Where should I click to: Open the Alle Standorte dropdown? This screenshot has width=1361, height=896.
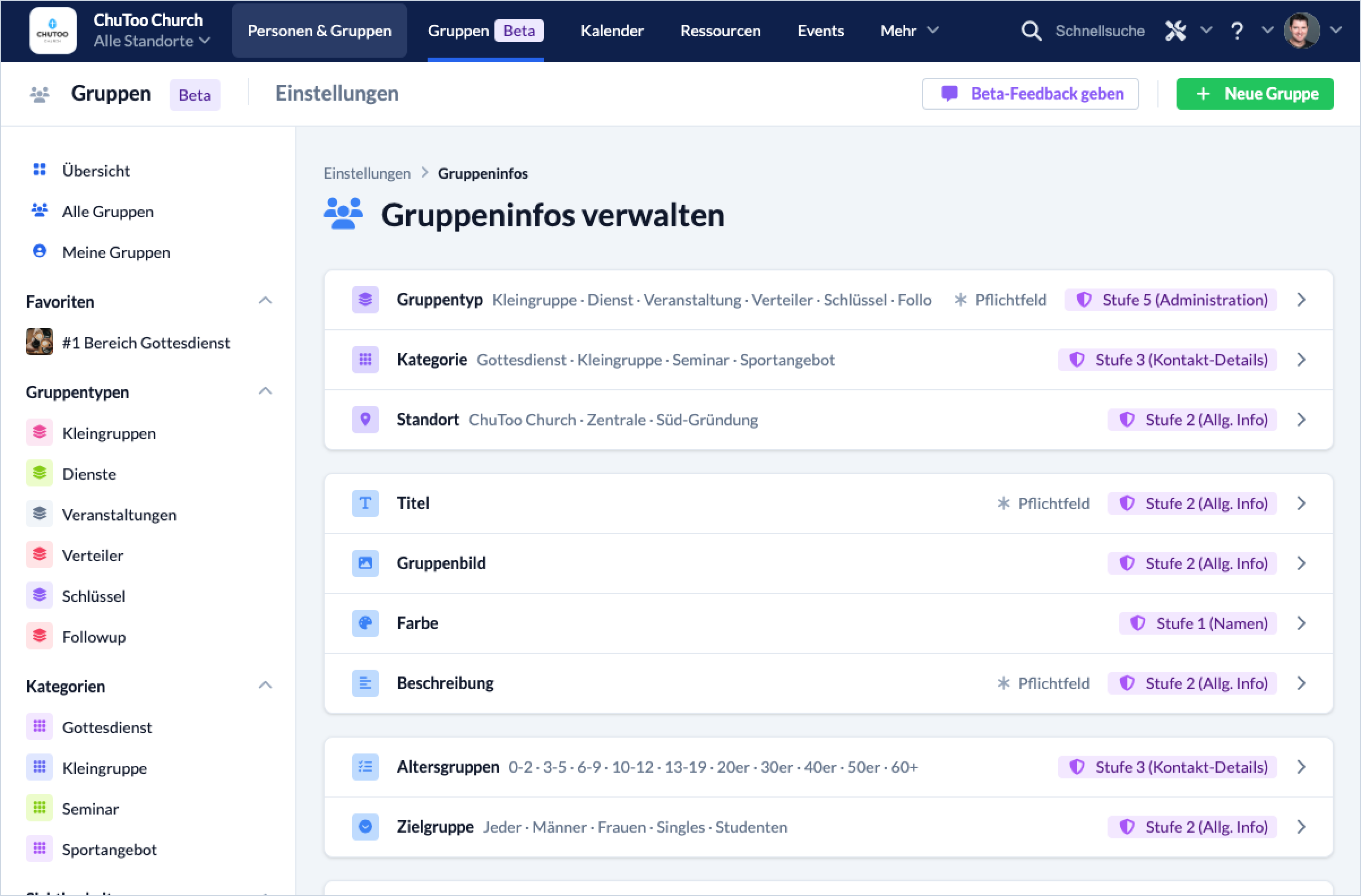[x=152, y=41]
